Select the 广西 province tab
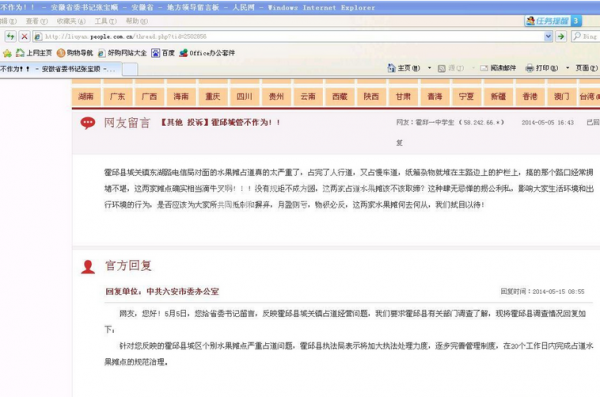Screen dimensions: 600x397 pyautogui.click(x=150, y=96)
